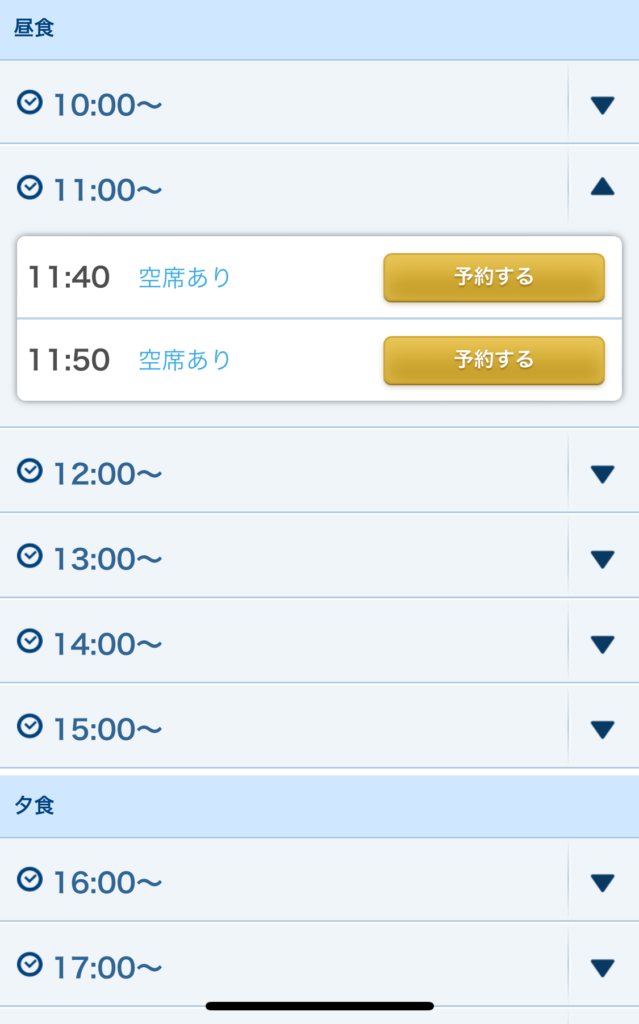Expand the 17:00~ time slot arrow
Screen dimensions: 639x1024
click(602, 967)
